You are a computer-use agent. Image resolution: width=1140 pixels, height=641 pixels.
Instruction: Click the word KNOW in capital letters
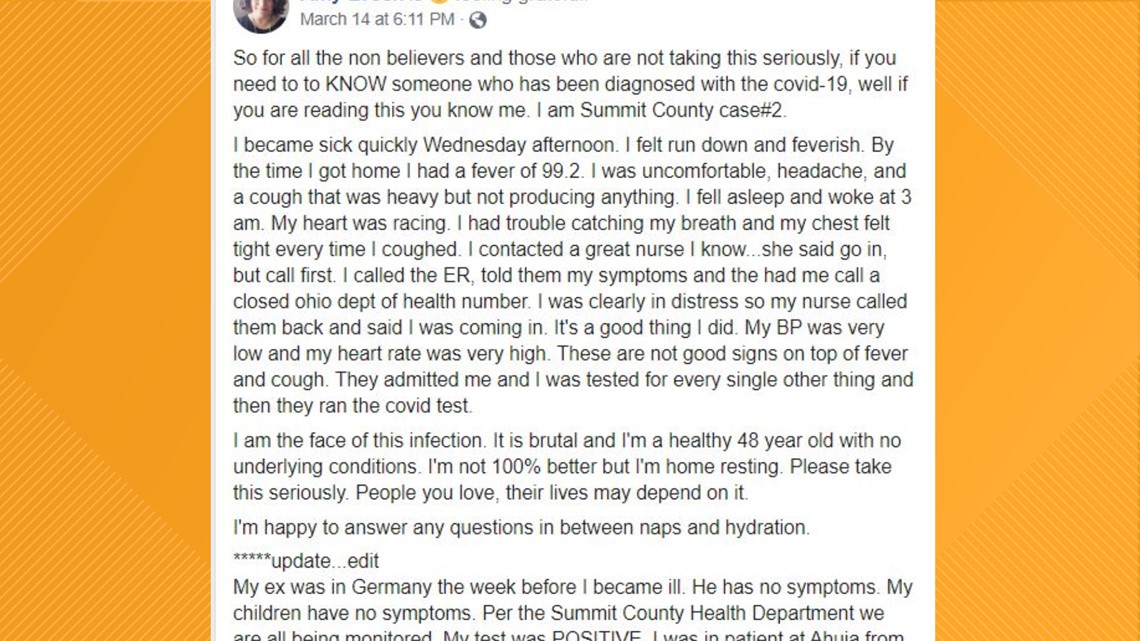[x=356, y=84]
